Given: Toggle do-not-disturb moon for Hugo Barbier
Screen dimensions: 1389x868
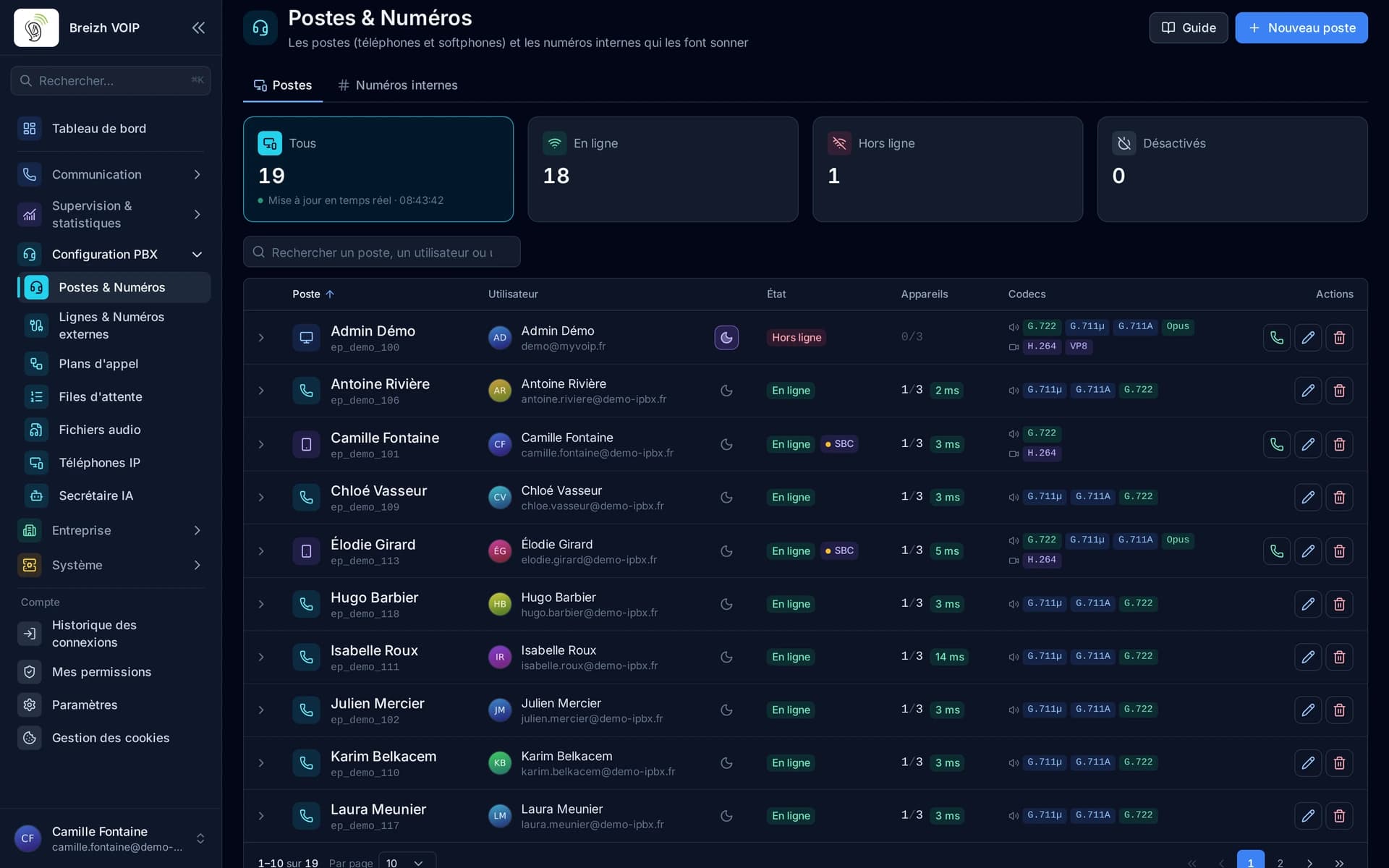Looking at the screenshot, I should click(x=726, y=604).
